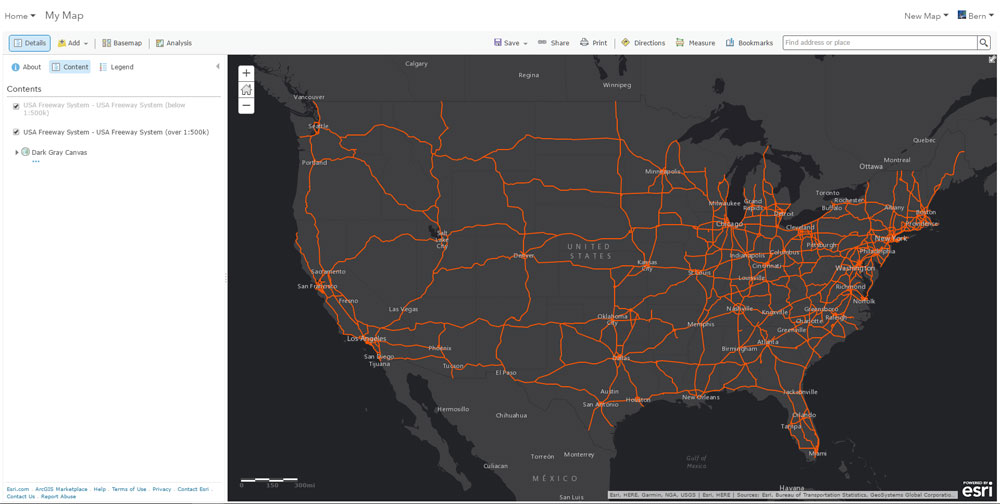The image size is (1000, 504).
Task: Select the USA Freeway System (below 1:500k) layer name
Action: 104,109
